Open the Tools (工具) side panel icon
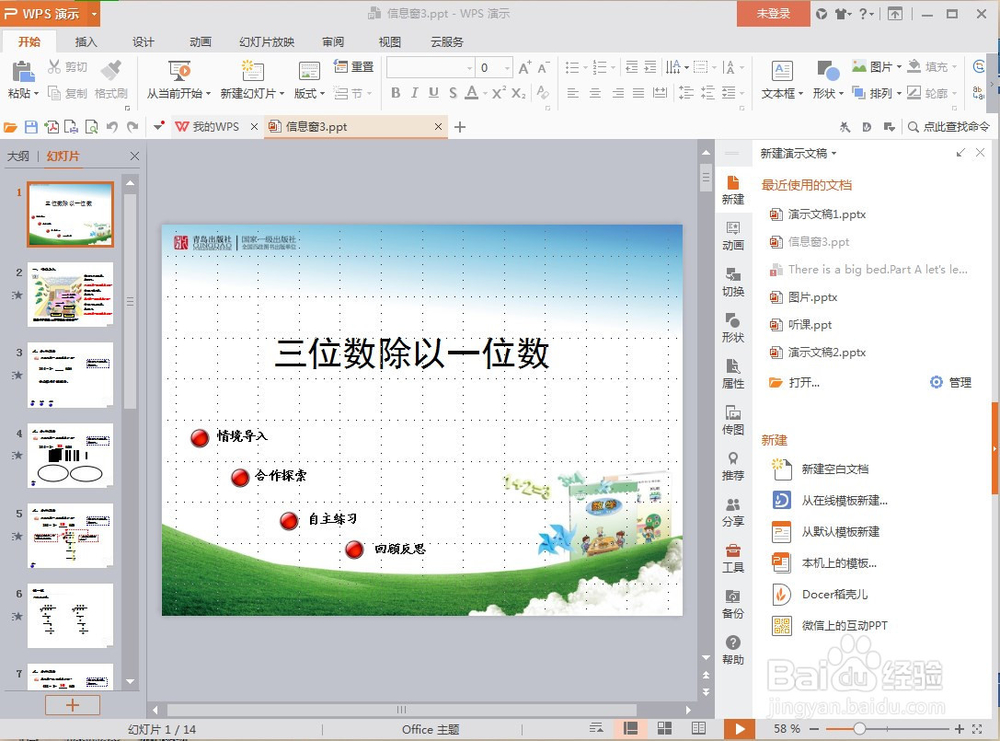1000x741 pixels. tap(733, 557)
